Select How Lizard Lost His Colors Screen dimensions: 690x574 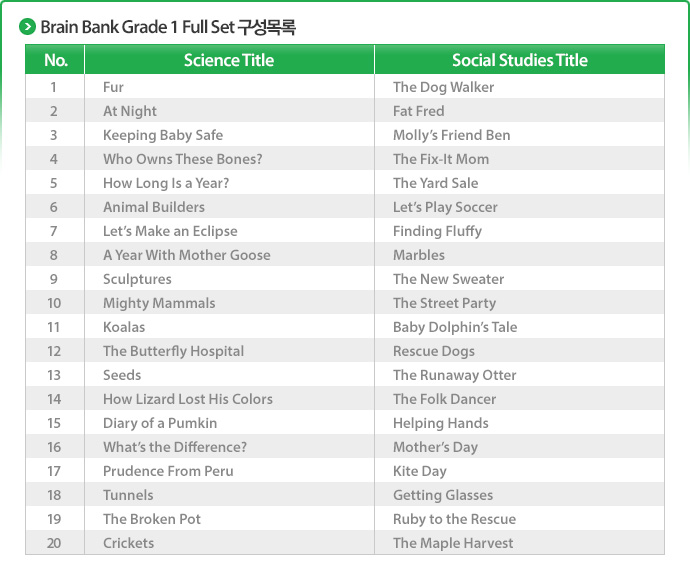(187, 399)
